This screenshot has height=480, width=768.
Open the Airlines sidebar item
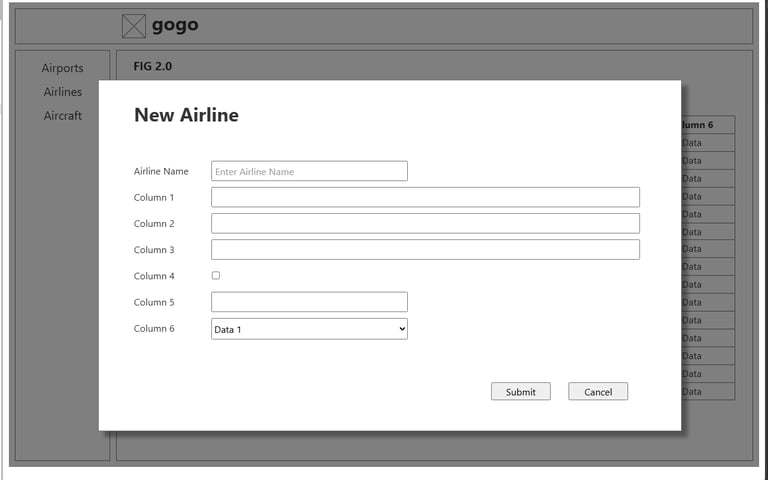[62, 92]
